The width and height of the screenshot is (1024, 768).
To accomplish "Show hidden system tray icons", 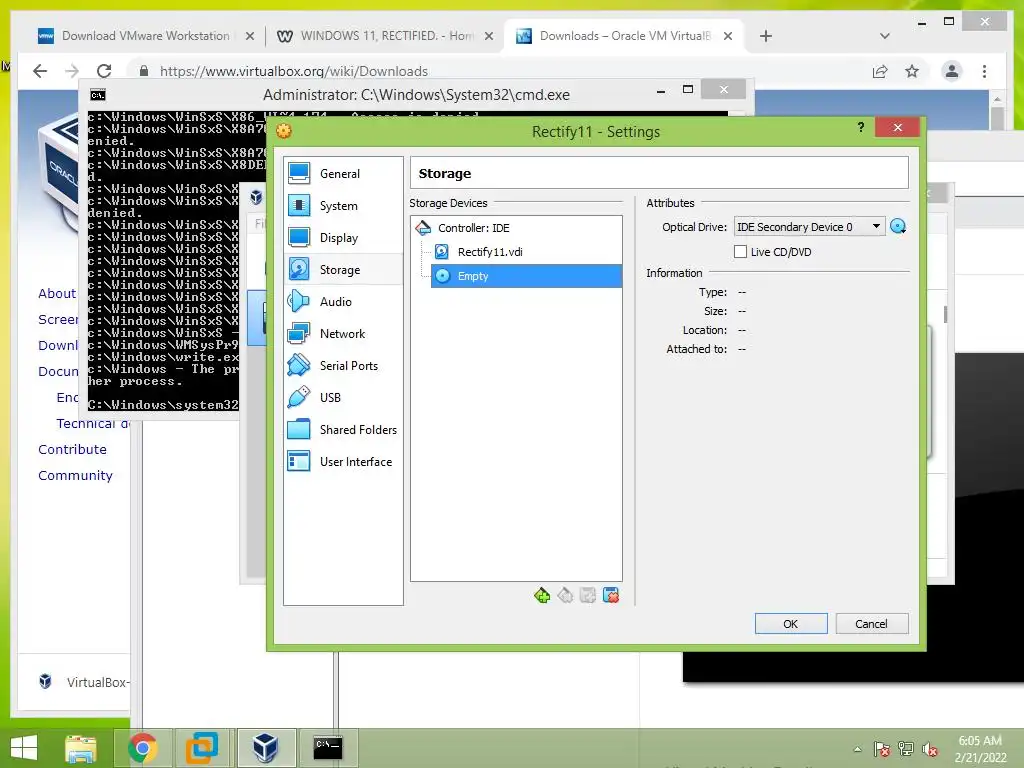I will 857,749.
